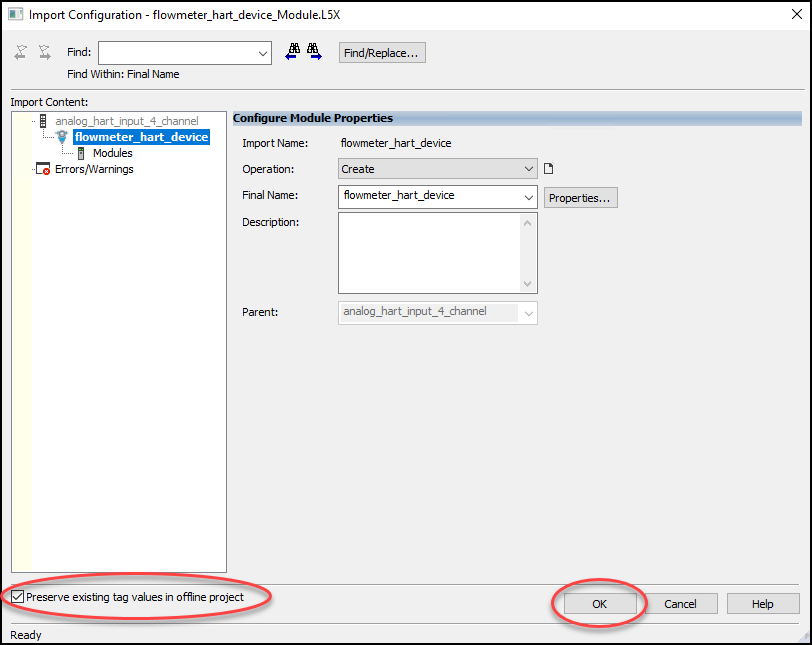Click Description scrollbar up arrow

(528, 223)
